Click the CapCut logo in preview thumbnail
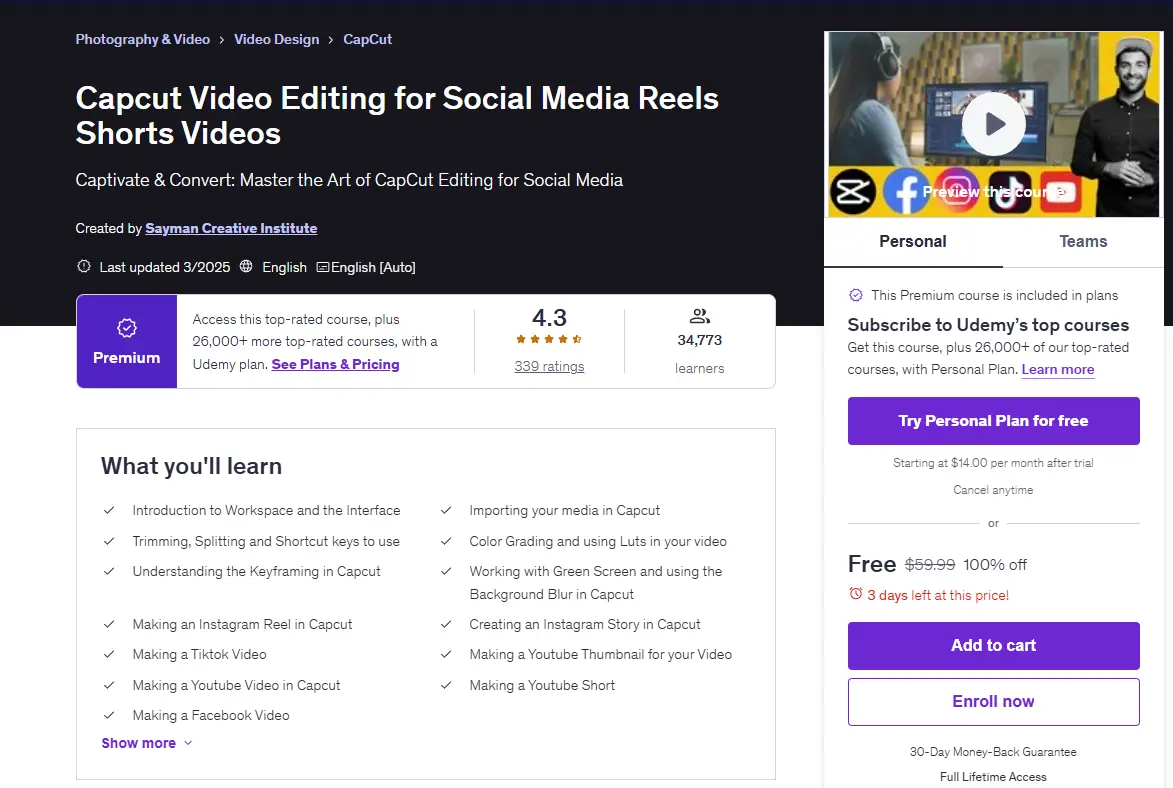The width and height of the screenshot is (1173, 788). (x=852, y=192)
